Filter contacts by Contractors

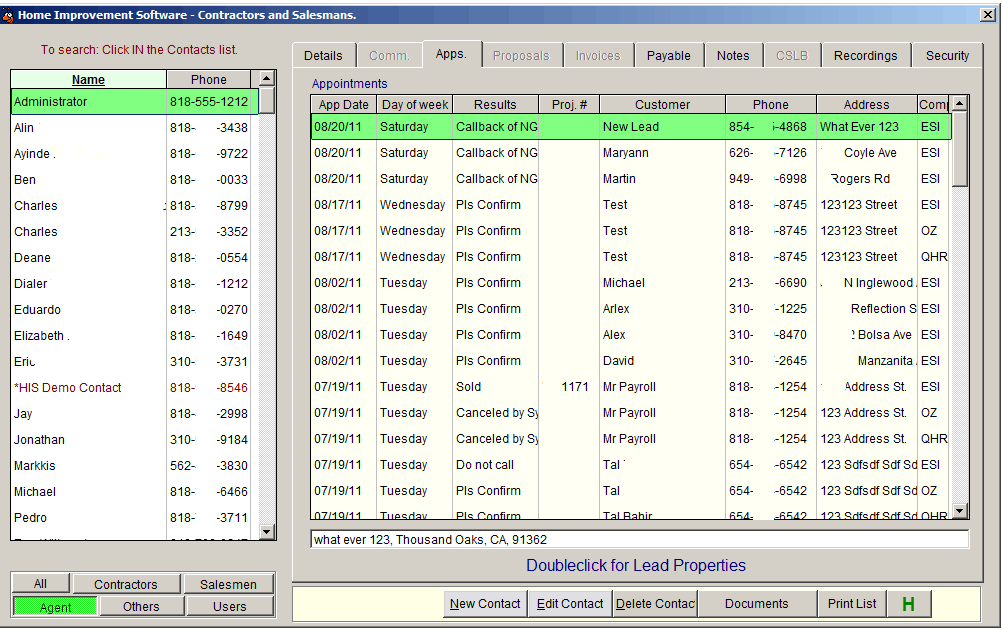tap(126, 584)
